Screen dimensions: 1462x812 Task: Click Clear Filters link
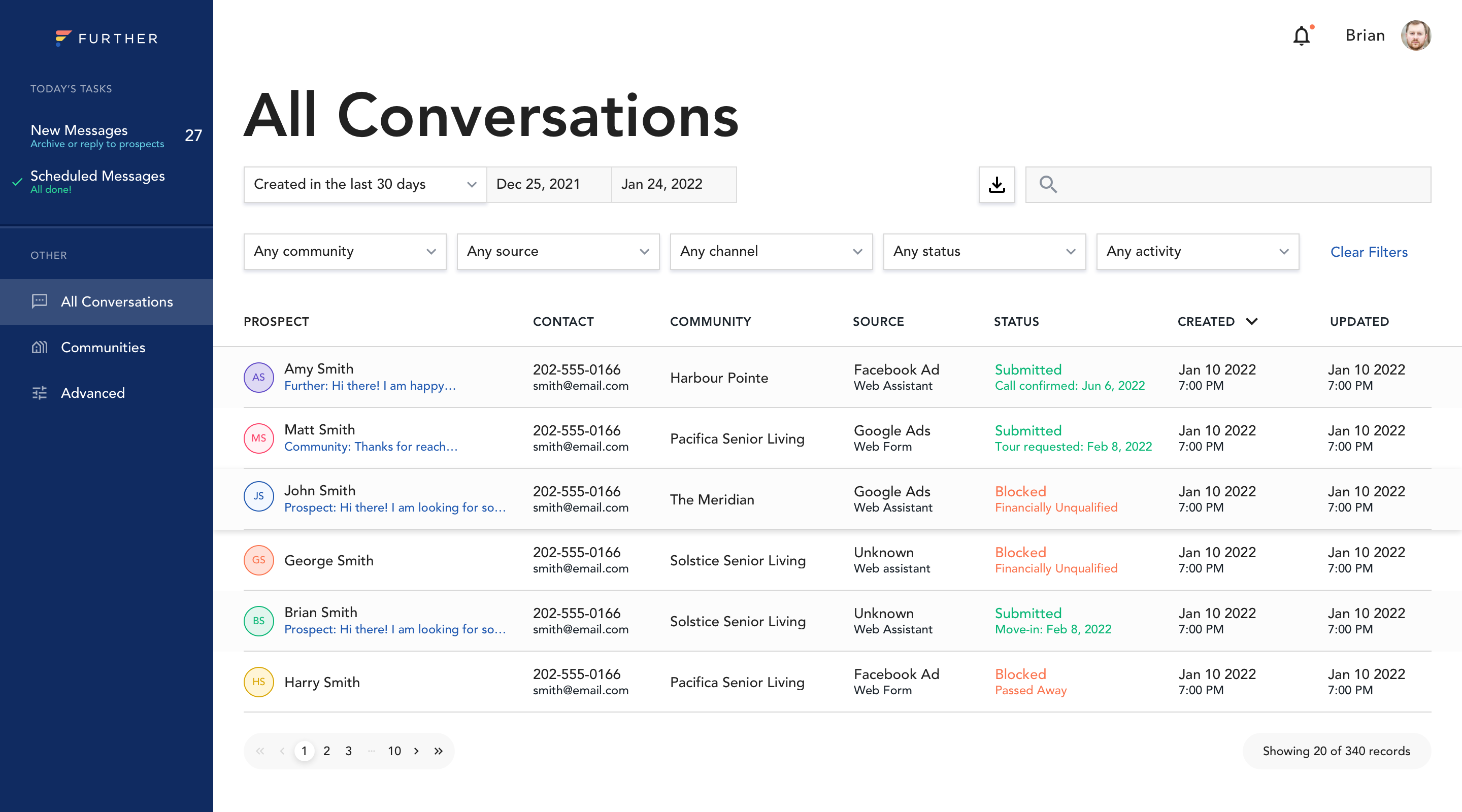(x=1369, y=252)
